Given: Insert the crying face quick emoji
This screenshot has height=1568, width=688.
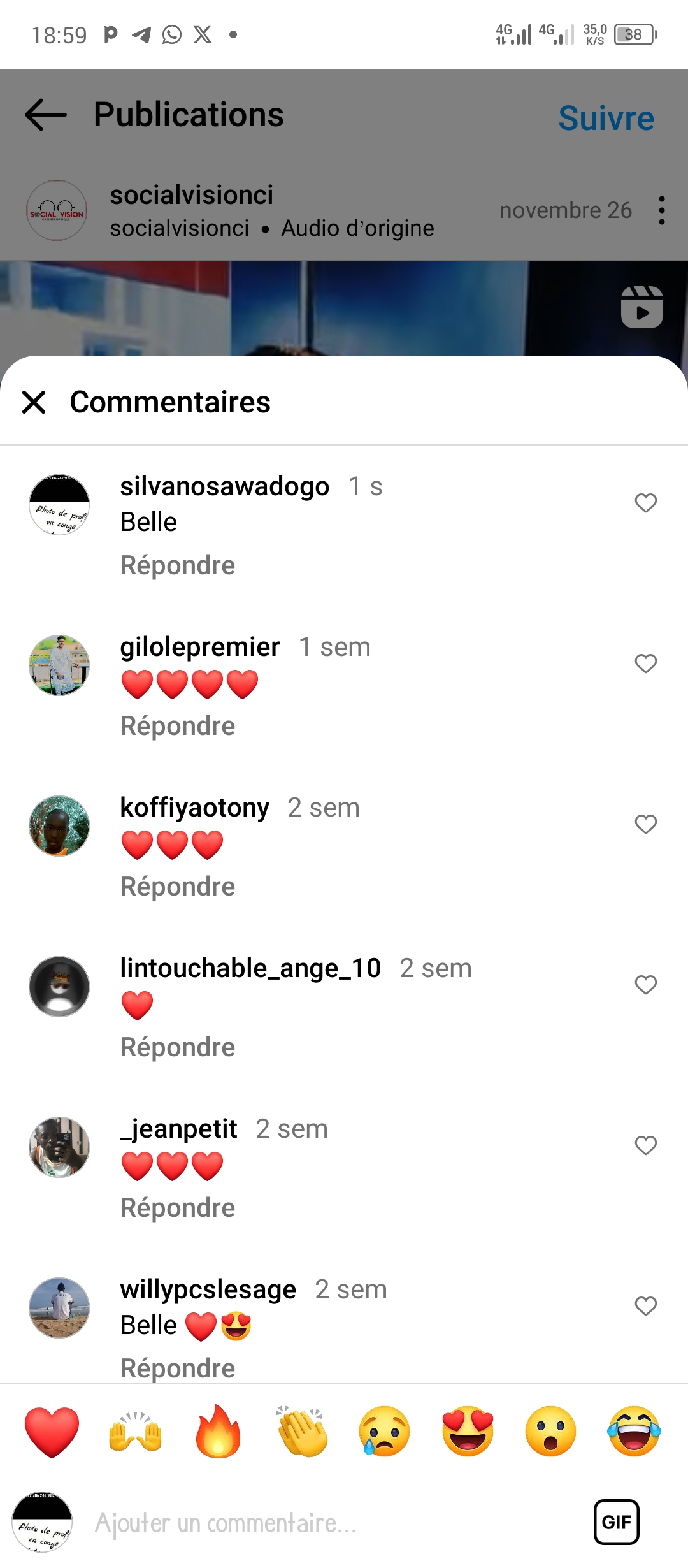Looking at the screenshot, I should [385, 1432].
